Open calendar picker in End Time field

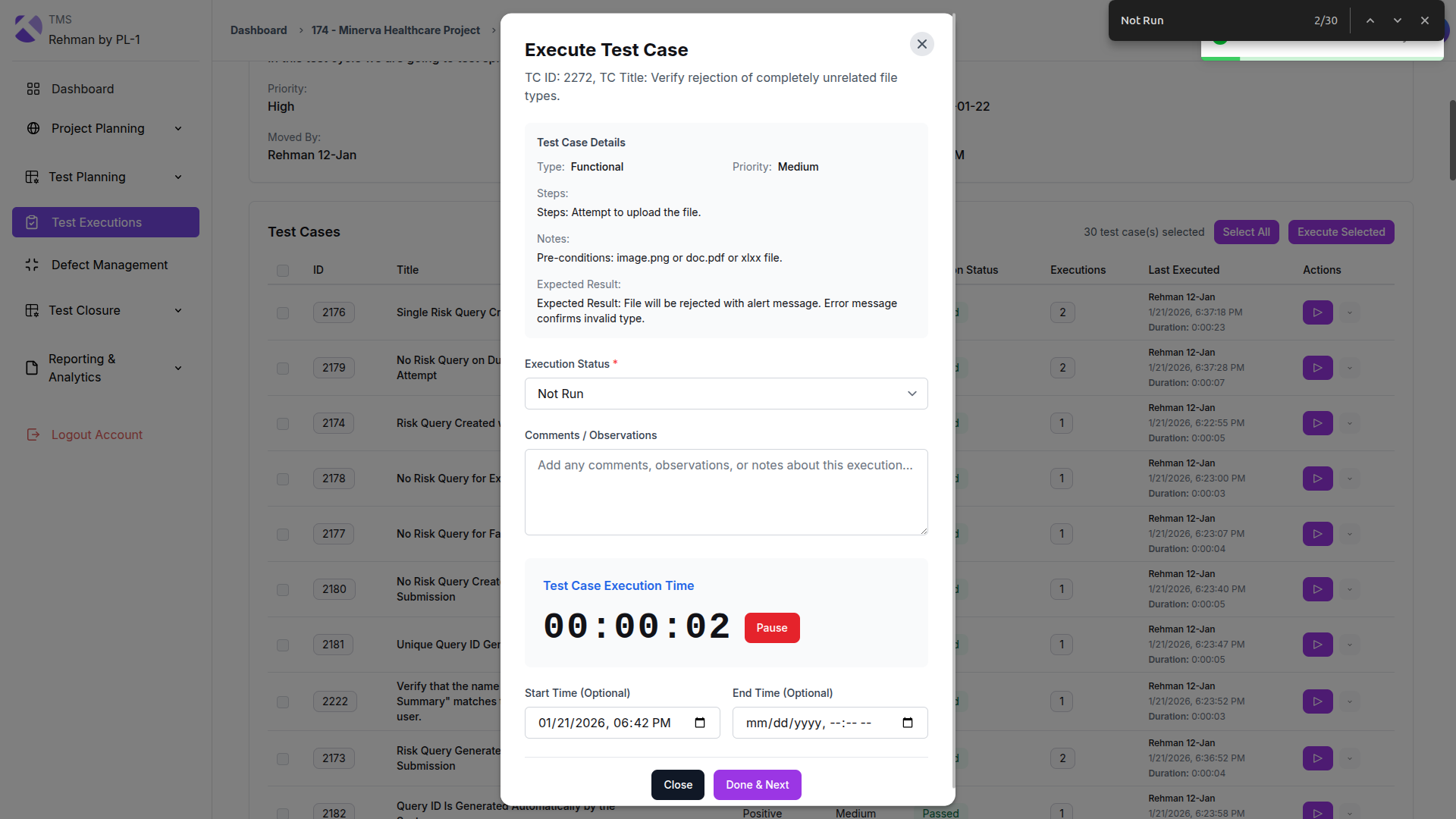(x=908, y=723)
